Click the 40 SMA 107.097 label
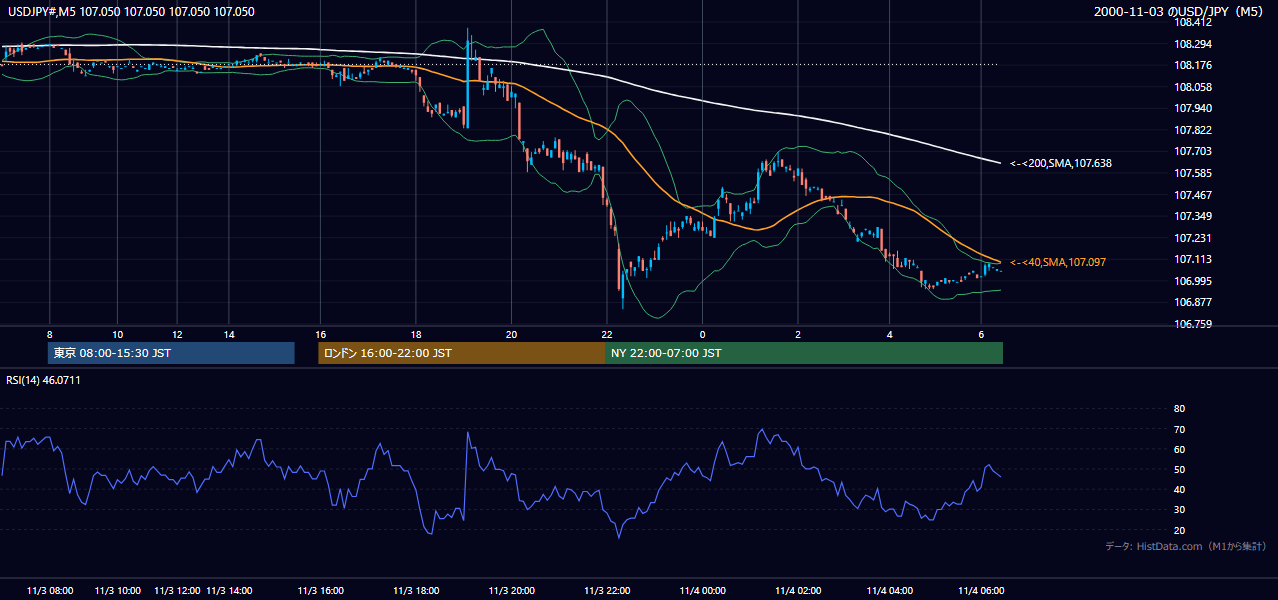The width and height of the screenshot is (1278, 600). coord(1058,262)
